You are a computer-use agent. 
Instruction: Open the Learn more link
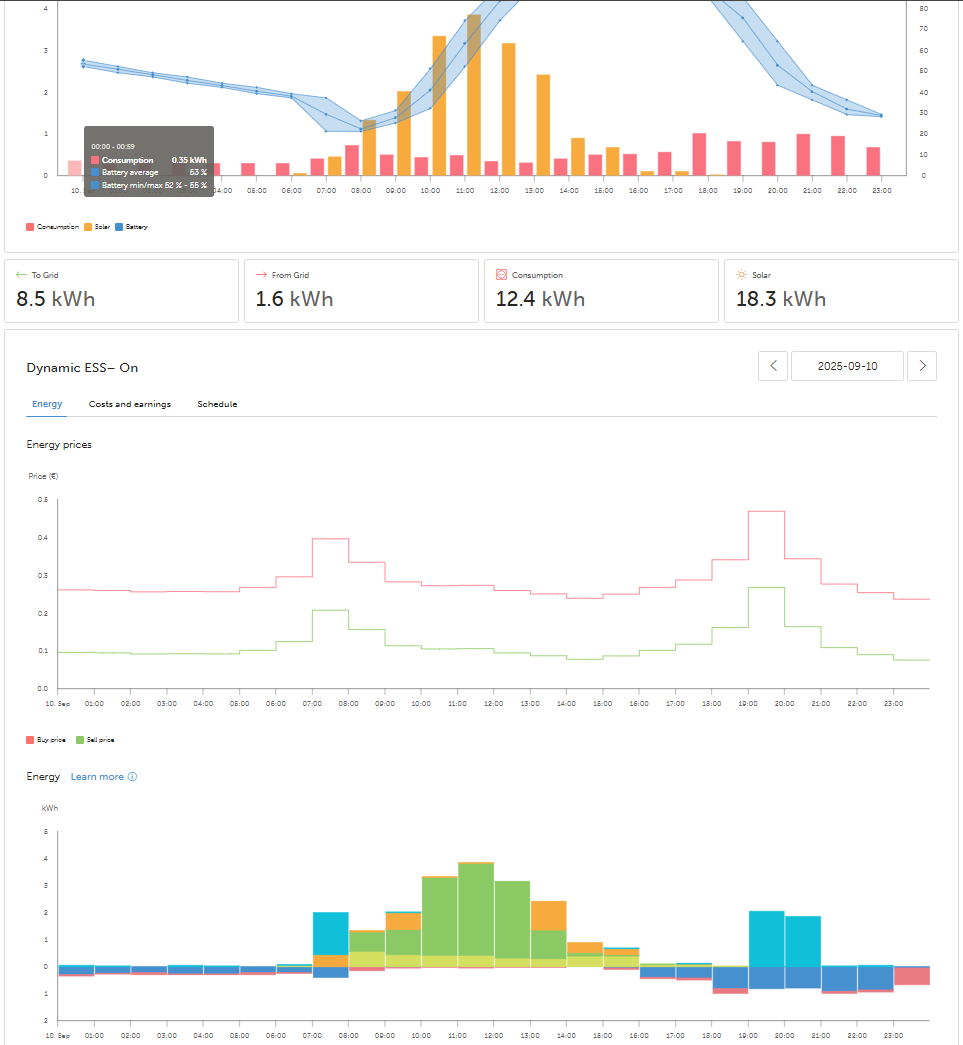point(97,776)
